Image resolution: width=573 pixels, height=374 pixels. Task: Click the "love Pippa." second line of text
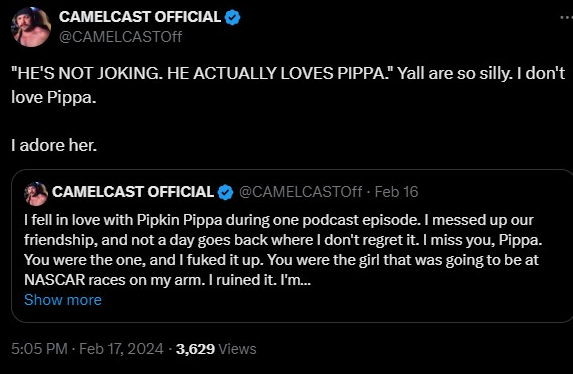pos(54,98)
